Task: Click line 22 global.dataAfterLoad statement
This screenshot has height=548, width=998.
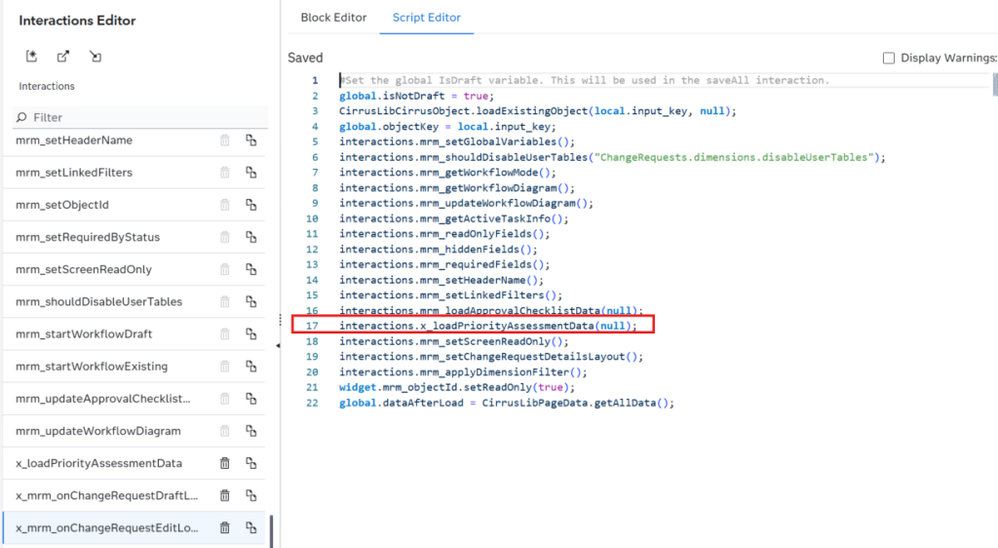Action: point(506,403)
